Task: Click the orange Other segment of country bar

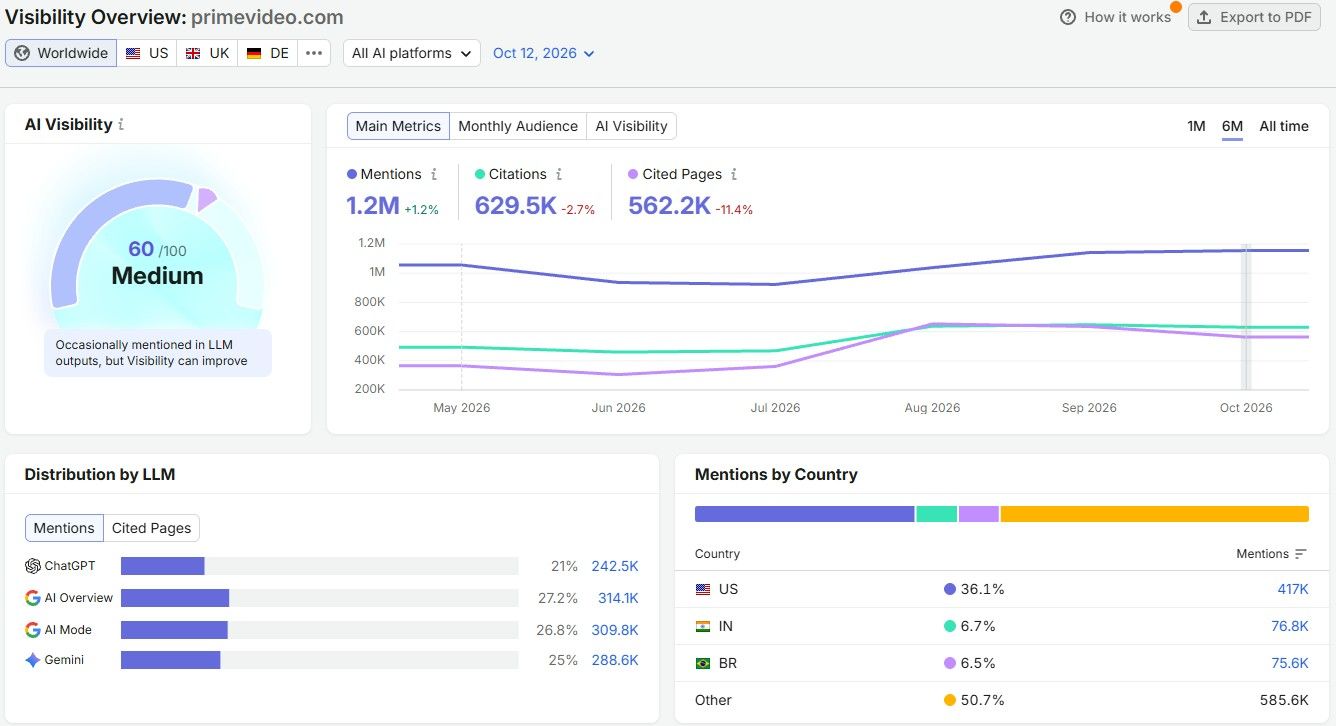Action: (1155, 514)
